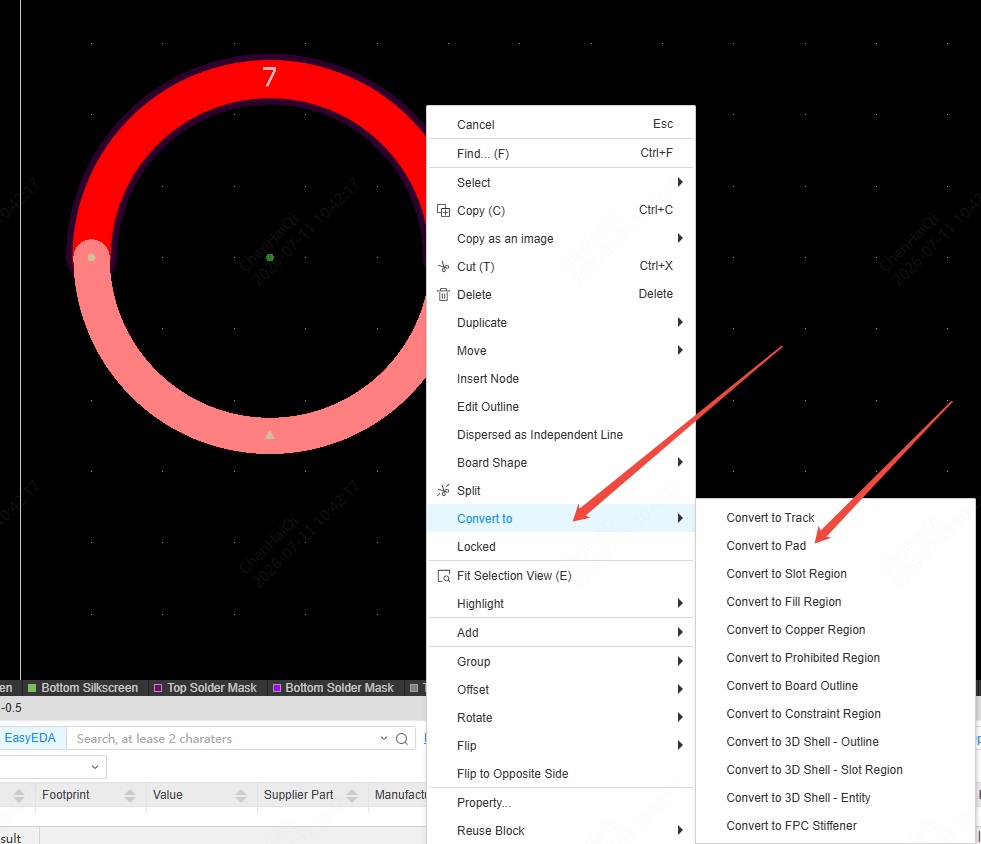Click the Copy icon in context menu
The width and height of the screenshot is (981, 844).
pos(443,210)
